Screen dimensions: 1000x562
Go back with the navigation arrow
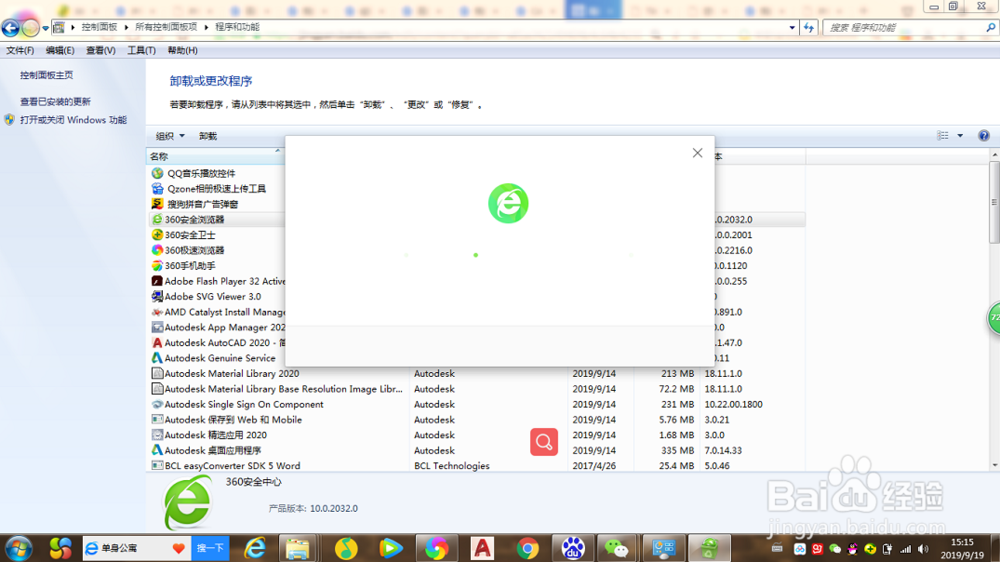point(10,27)
